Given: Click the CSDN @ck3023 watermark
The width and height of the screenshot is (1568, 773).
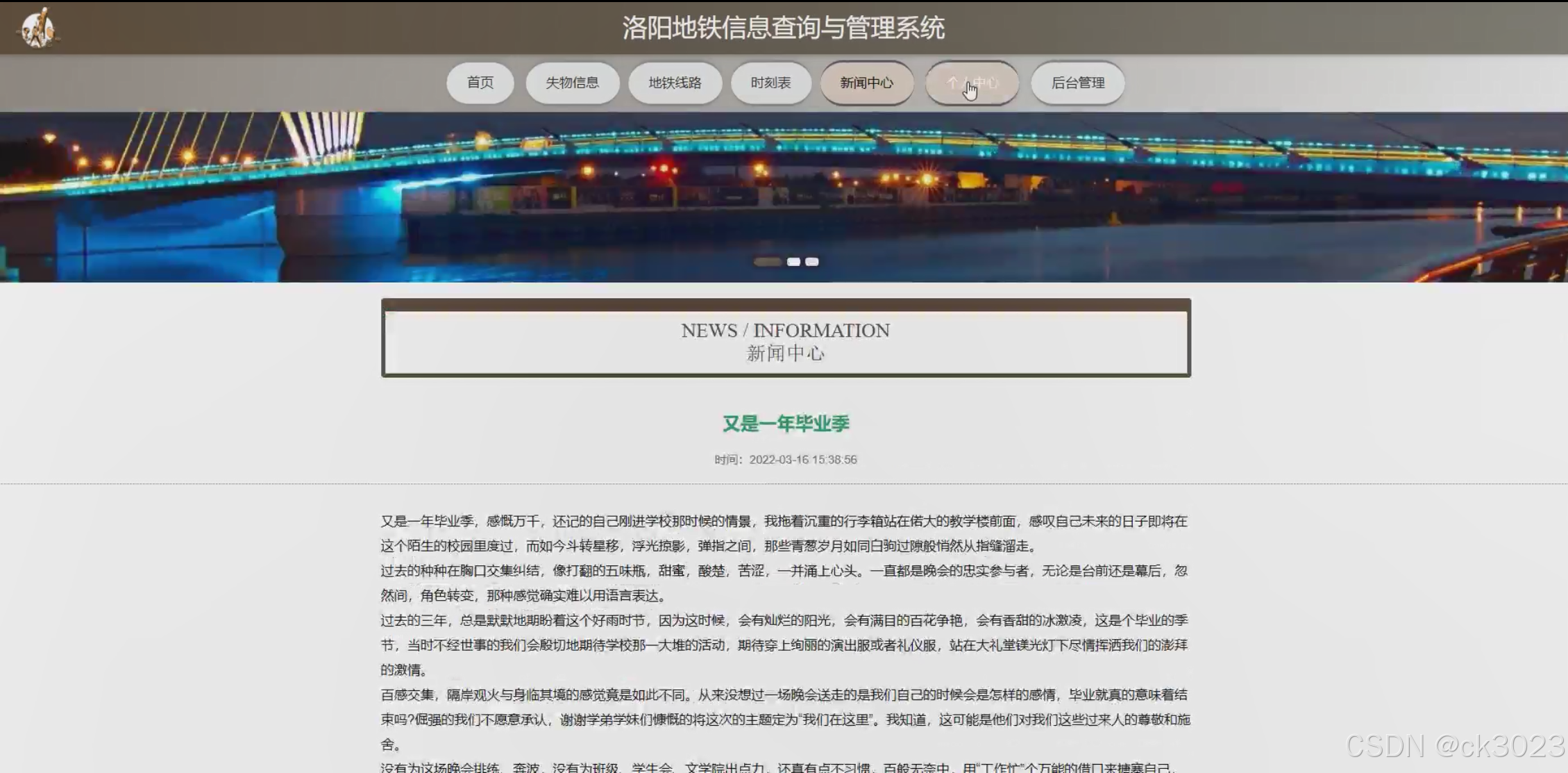Looking at the screenshot, I should pyautogui.click(x=1454, y=746).
